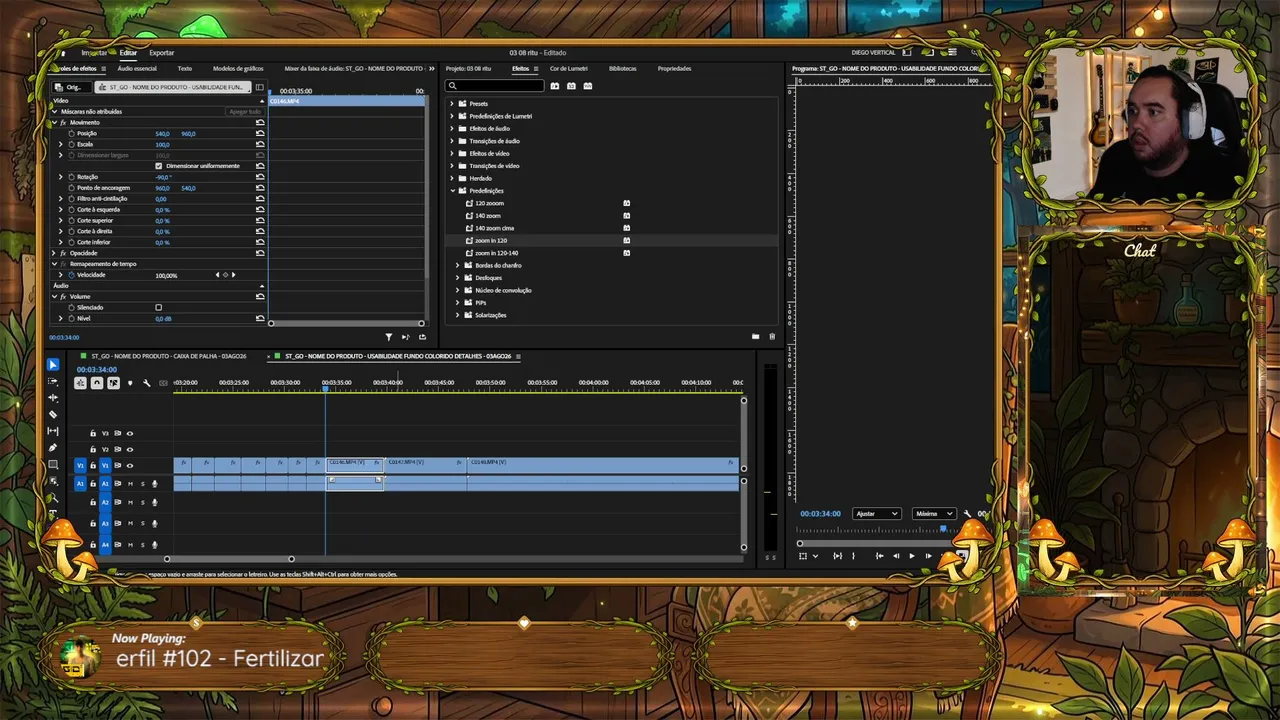
Task: Click the Program monitor wrench settings icon
Action: (967, 514)
